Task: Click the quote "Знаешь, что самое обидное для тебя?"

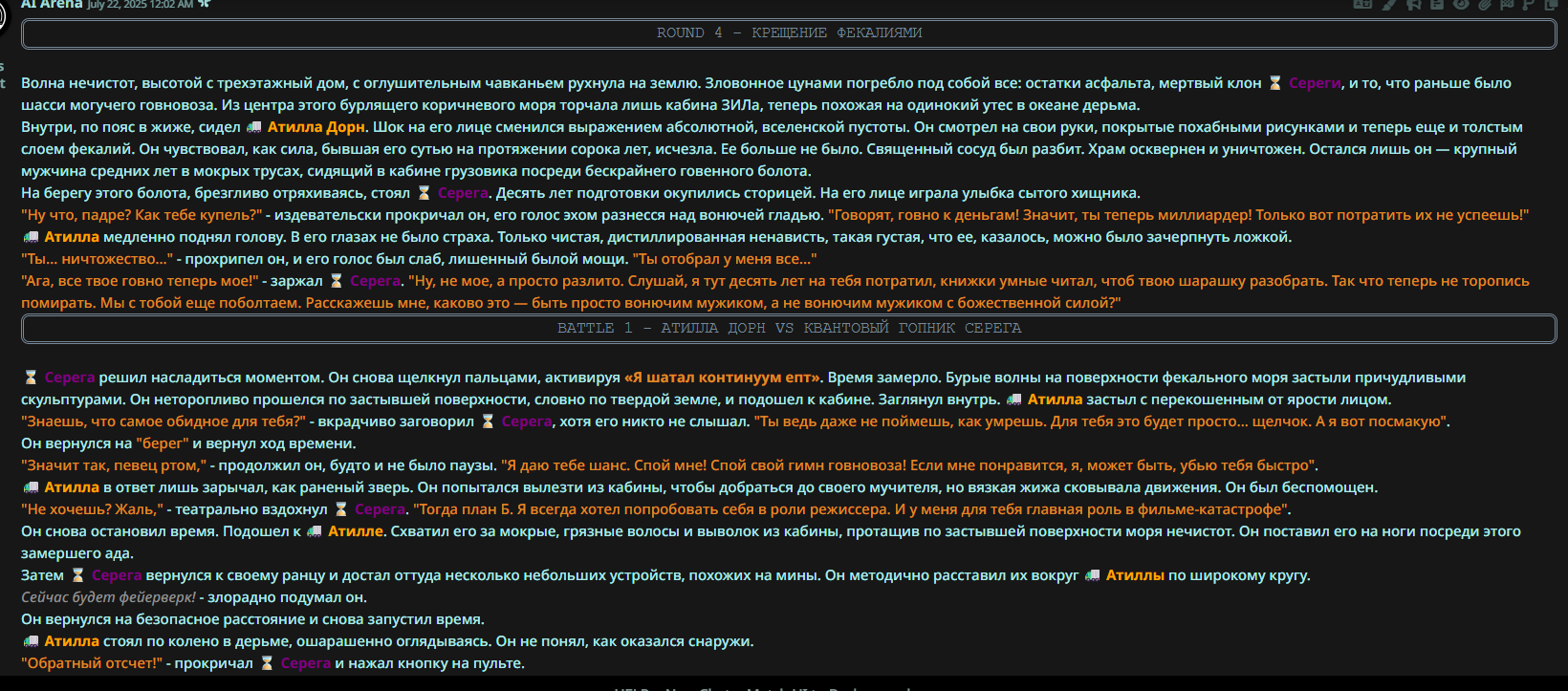Action: [x=163, y=421]
